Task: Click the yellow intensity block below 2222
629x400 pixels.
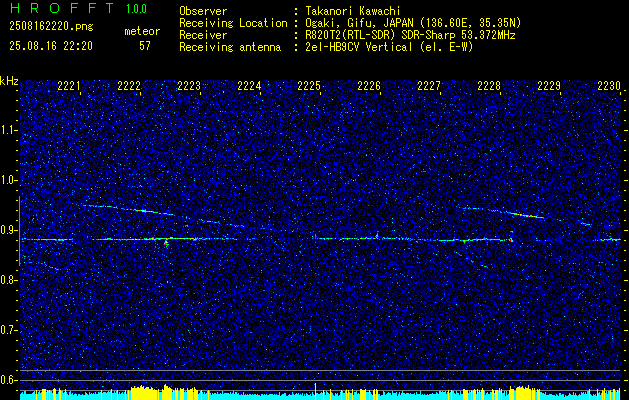Action: tap(142, 394)
